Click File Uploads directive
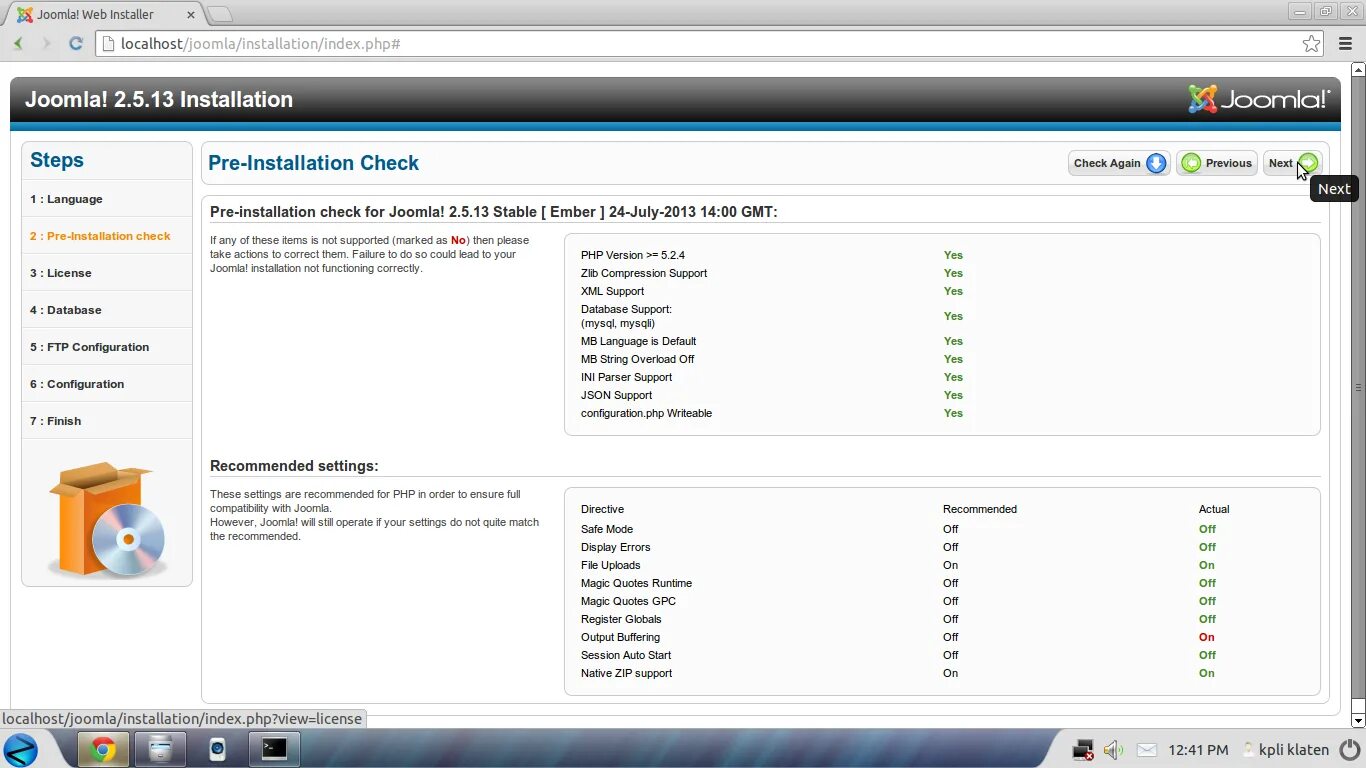Image resolution: width=1366 pixels, height=768 pixels. pyautogui.click(x=610, y=565)
